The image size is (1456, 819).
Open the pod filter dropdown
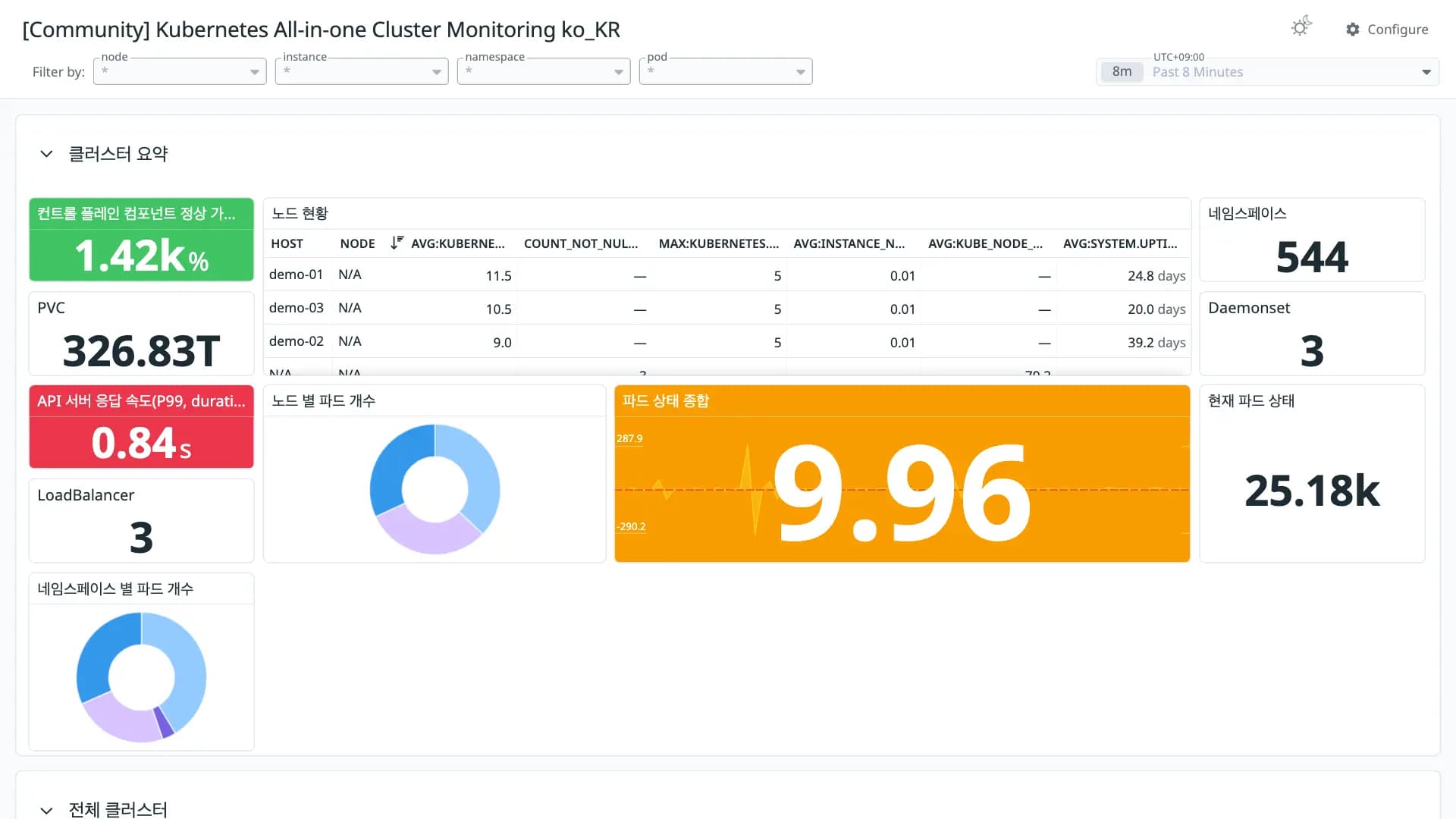point(726,71)
